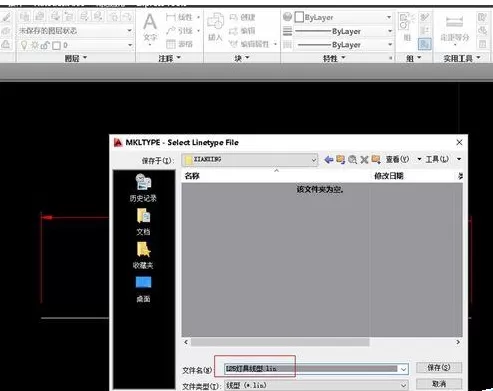The height and width of the screenshot is (391, 493).
Task: Open the 收藏夹 location in sidebar
Action: pyautogui.click(x=143, y=255)
